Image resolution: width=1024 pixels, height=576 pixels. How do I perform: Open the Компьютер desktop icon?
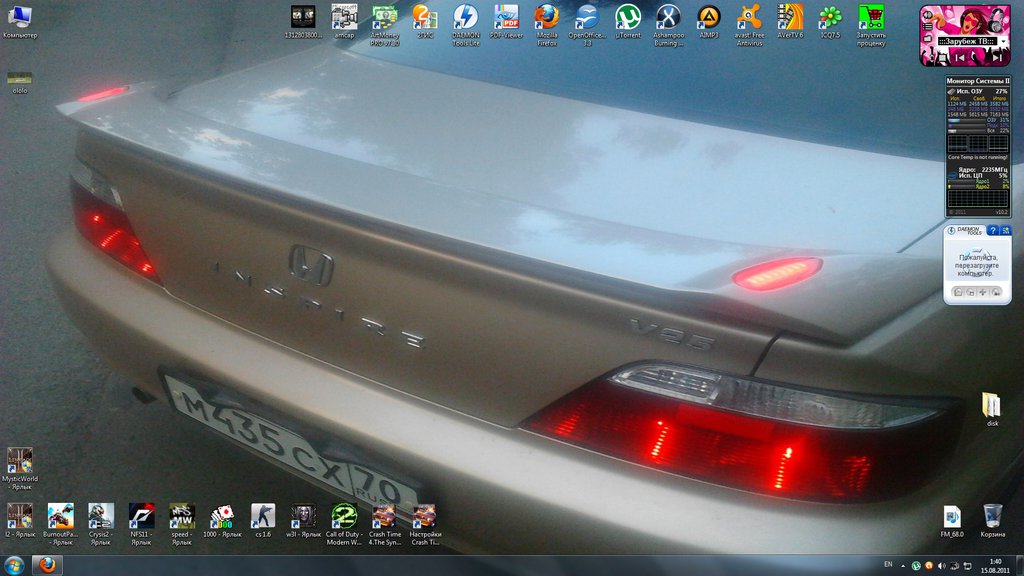[x=20, y=22]
